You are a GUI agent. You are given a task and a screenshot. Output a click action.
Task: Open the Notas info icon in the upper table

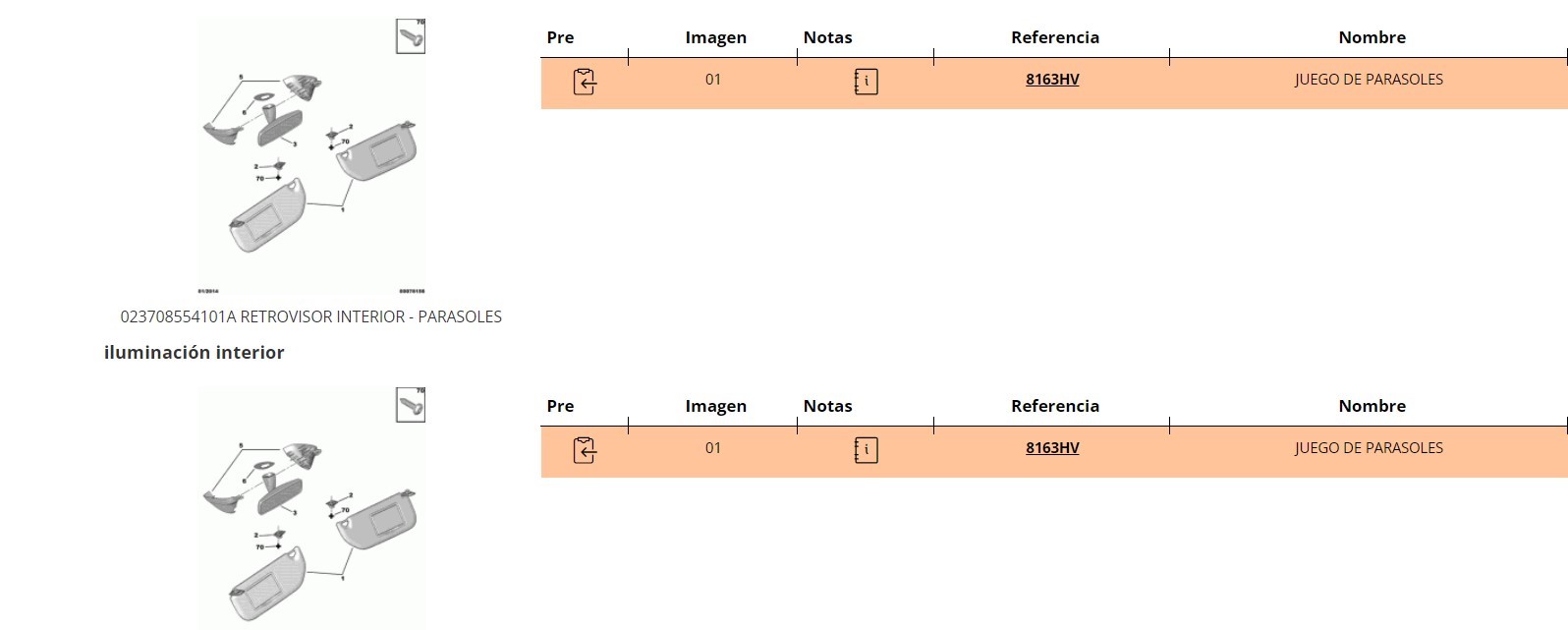click(x=866, y=81)
